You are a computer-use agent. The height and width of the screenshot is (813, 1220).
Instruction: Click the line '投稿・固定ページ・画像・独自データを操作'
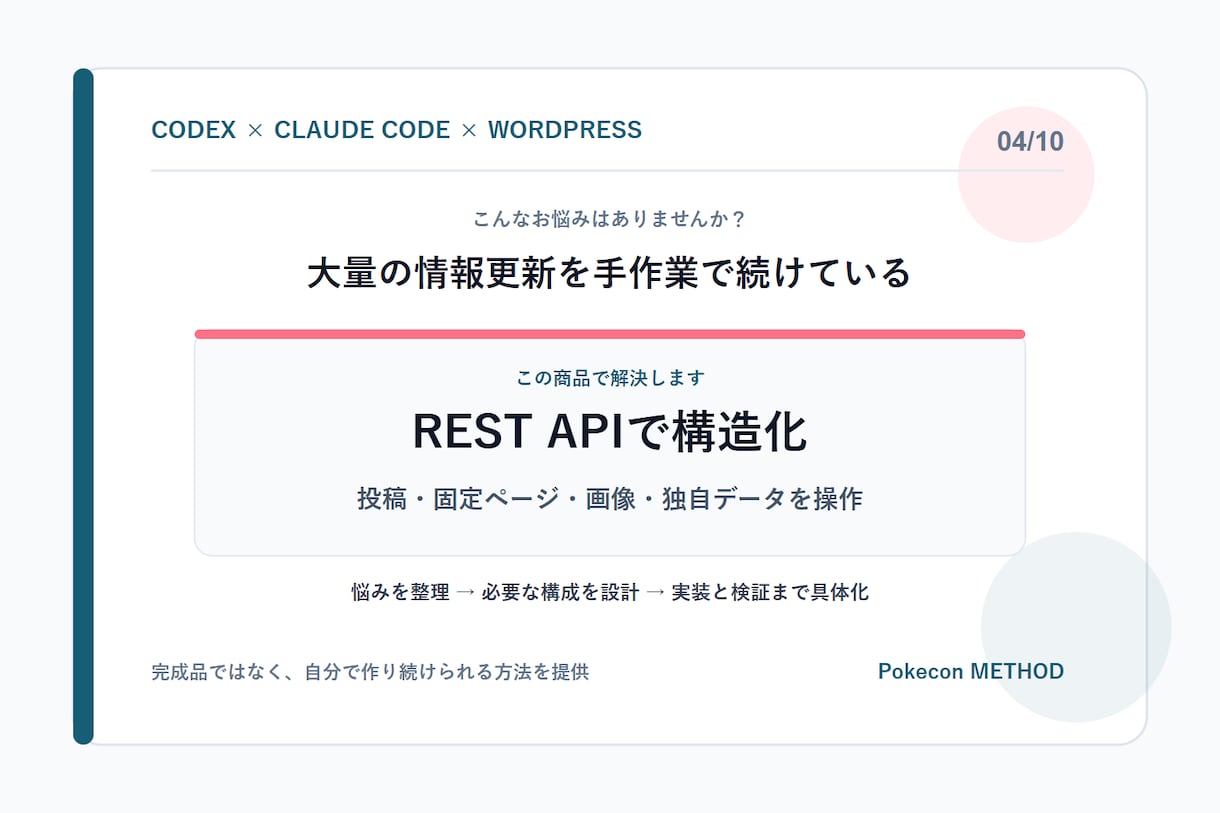pyautogui.click(x=610, y=499)
